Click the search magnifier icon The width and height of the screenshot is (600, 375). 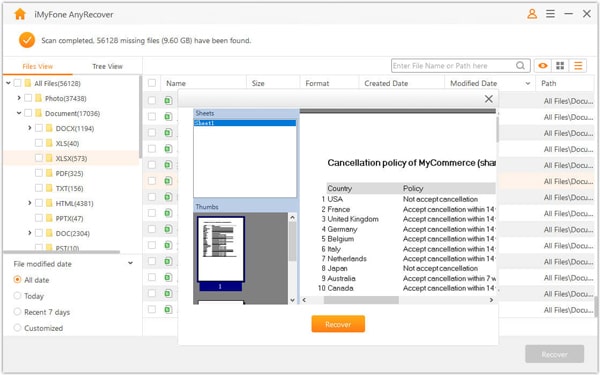520,66
